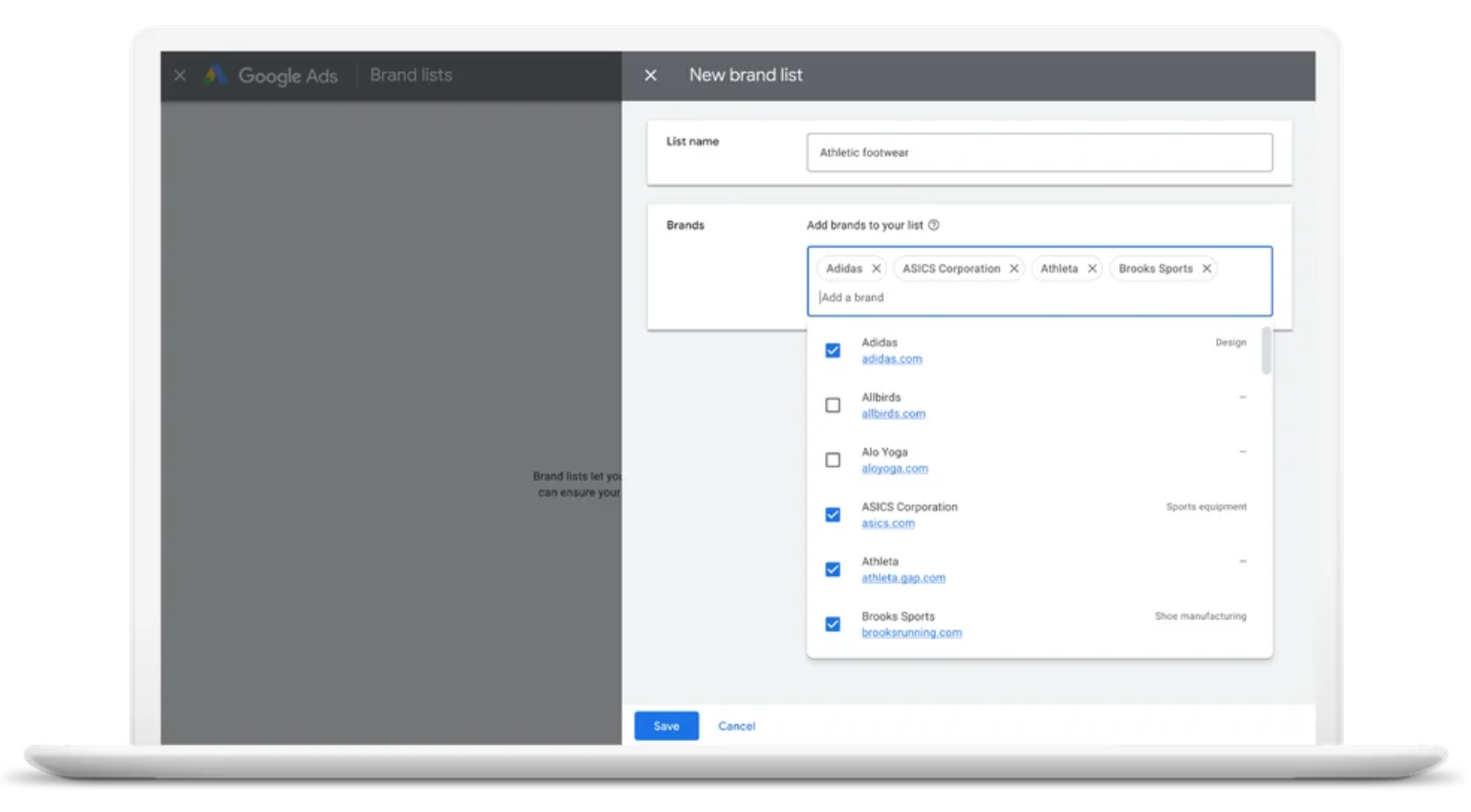Click the Sports equipment category label
Viewport: 1471px width, 812px height.
tap(1206, 507)
